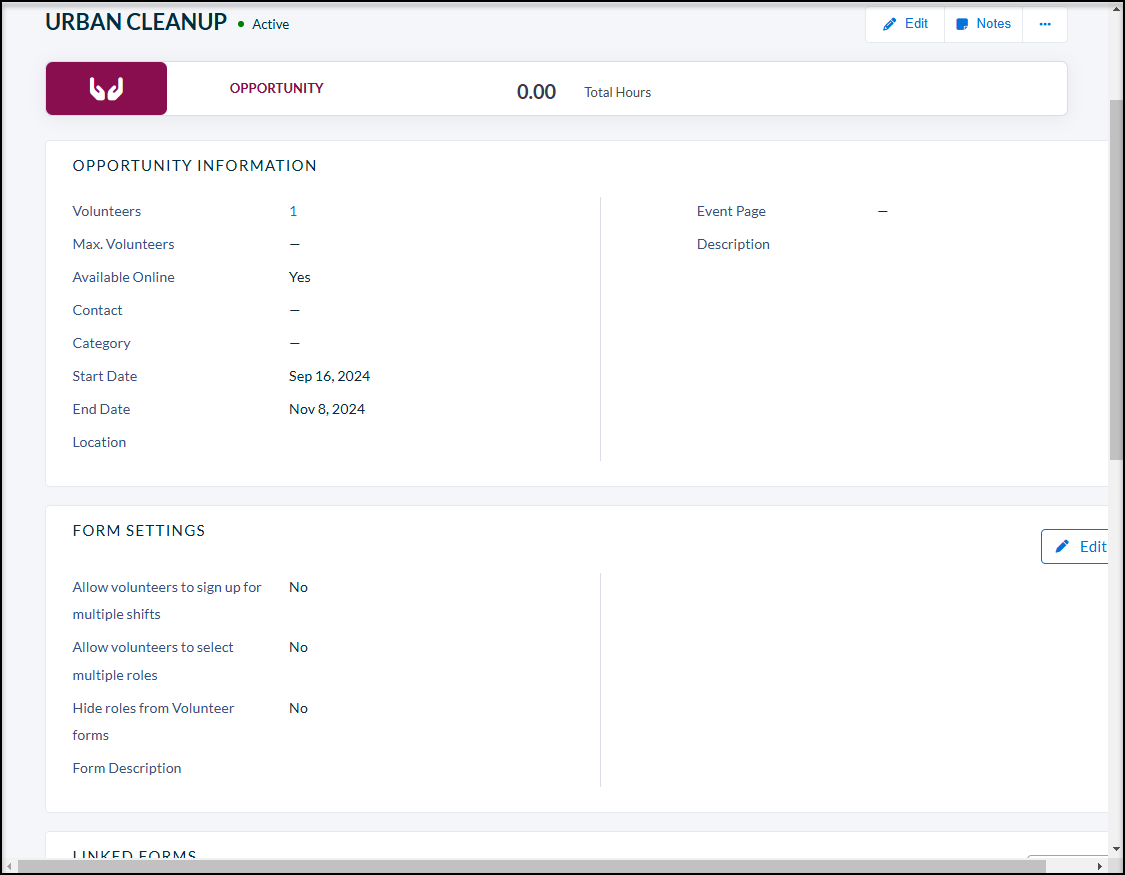Select the Urban Cleanup title
The image size is (1125, 875).
(136, 22)
